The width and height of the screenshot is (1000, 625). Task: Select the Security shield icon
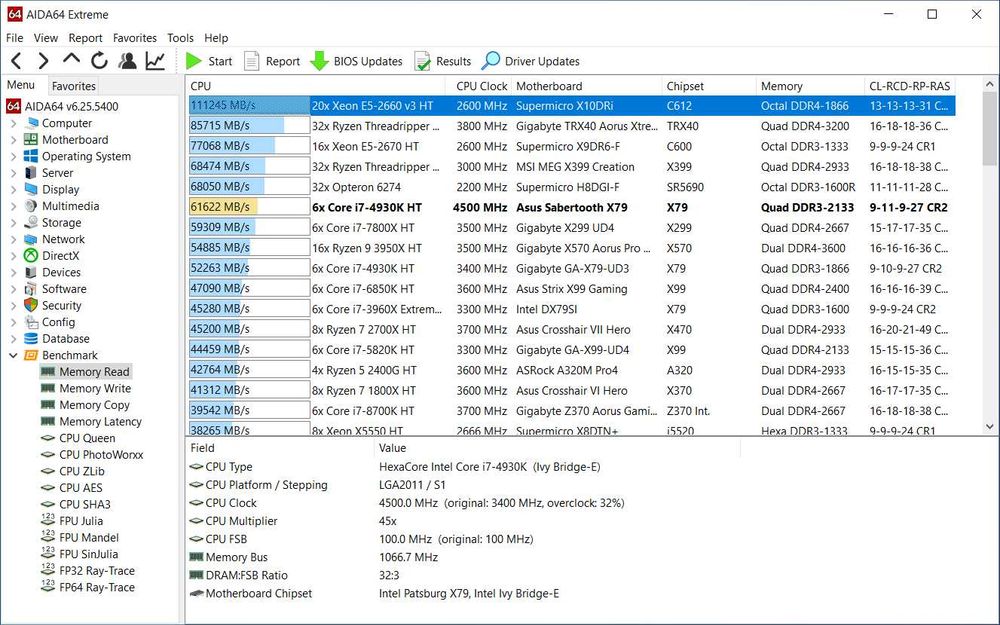(31, 305)
